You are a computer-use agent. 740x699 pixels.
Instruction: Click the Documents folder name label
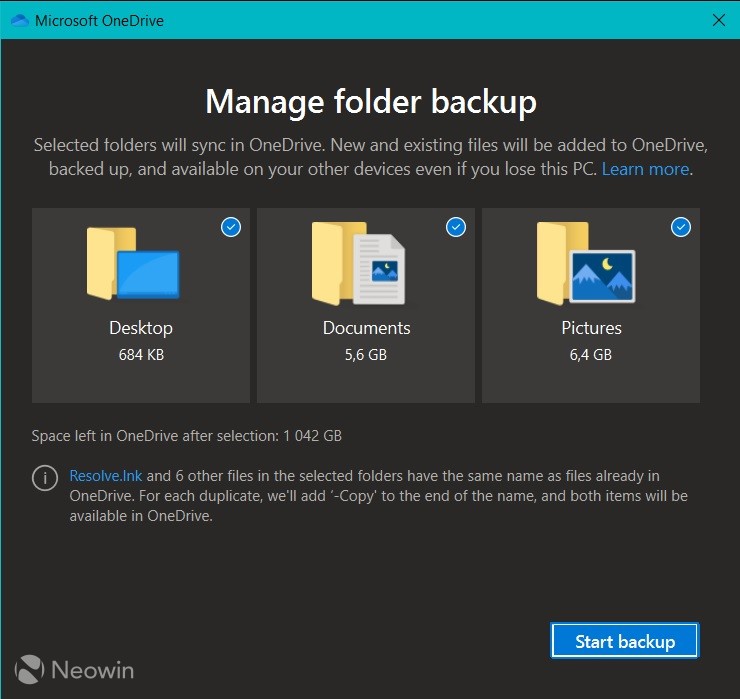(366, 328)
